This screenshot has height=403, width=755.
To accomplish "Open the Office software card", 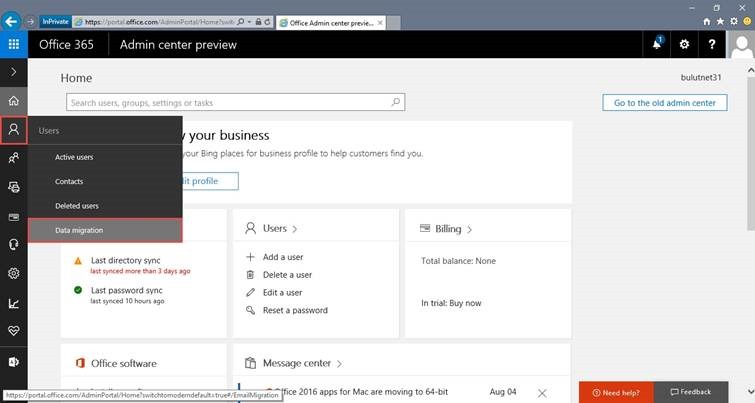I will click(x=124, y=364).
